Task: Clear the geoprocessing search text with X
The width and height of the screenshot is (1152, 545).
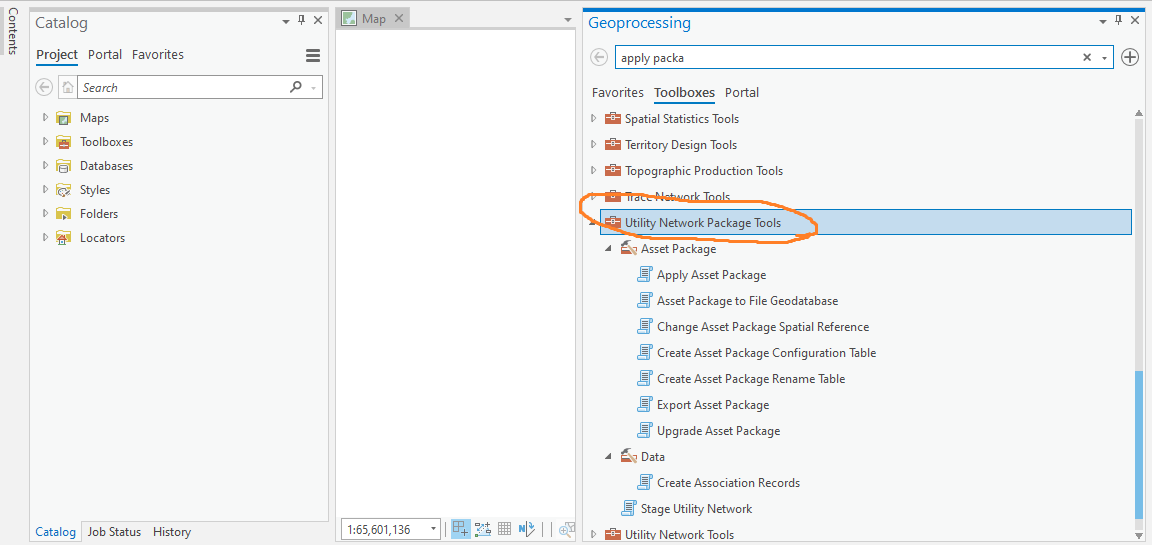Action: 1087,57
